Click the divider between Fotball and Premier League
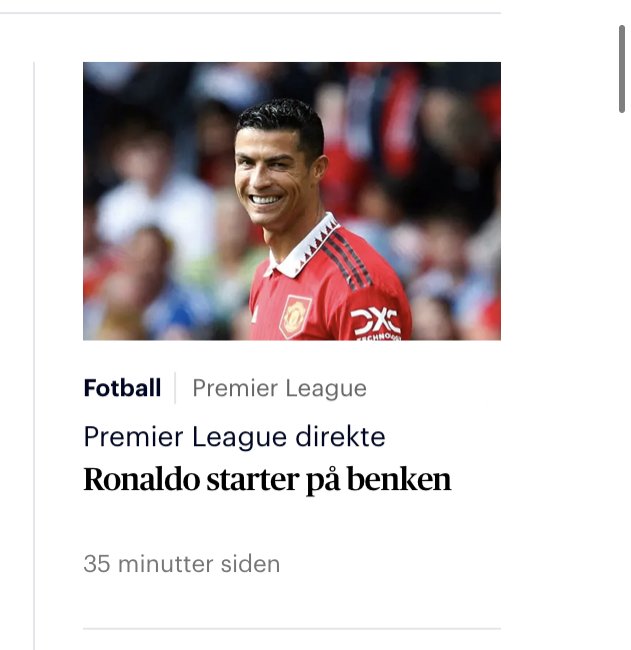Image resolution: width=631 pixels, height=650 pixels. click(x=175, y=388)
